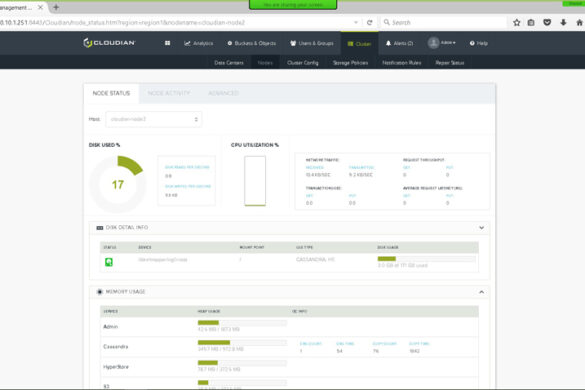
Task: Go to Storage Policies subtab
Action: pos(350,63)
